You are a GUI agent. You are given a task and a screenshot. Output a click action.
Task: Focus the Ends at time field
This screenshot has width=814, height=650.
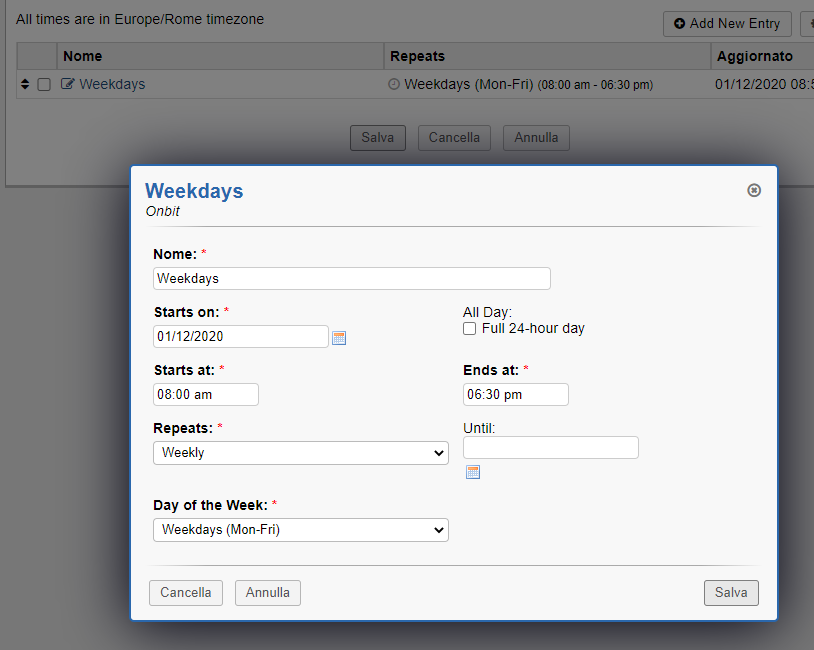pos(515,395)
